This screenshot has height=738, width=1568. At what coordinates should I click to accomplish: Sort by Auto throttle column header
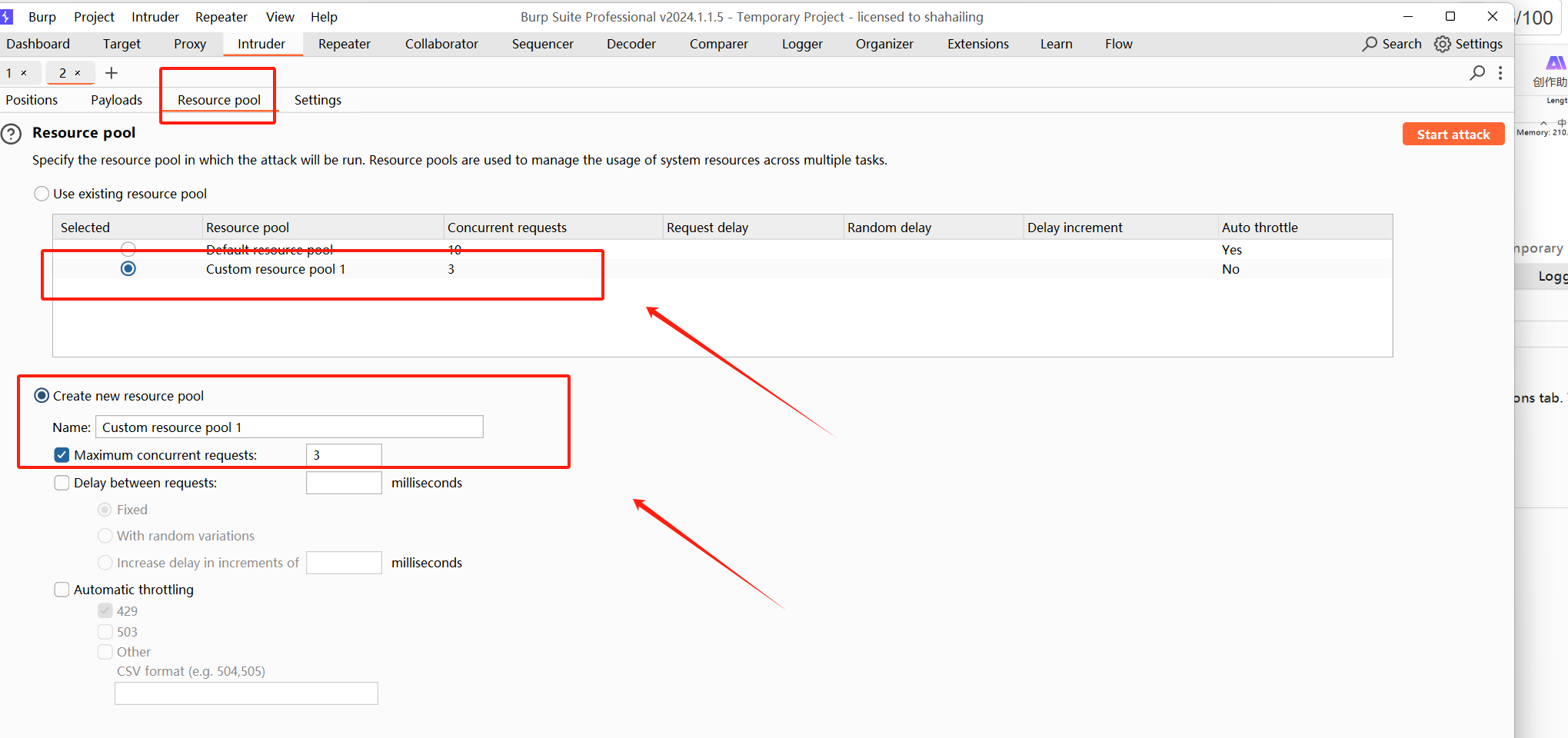click(1305, 228)
